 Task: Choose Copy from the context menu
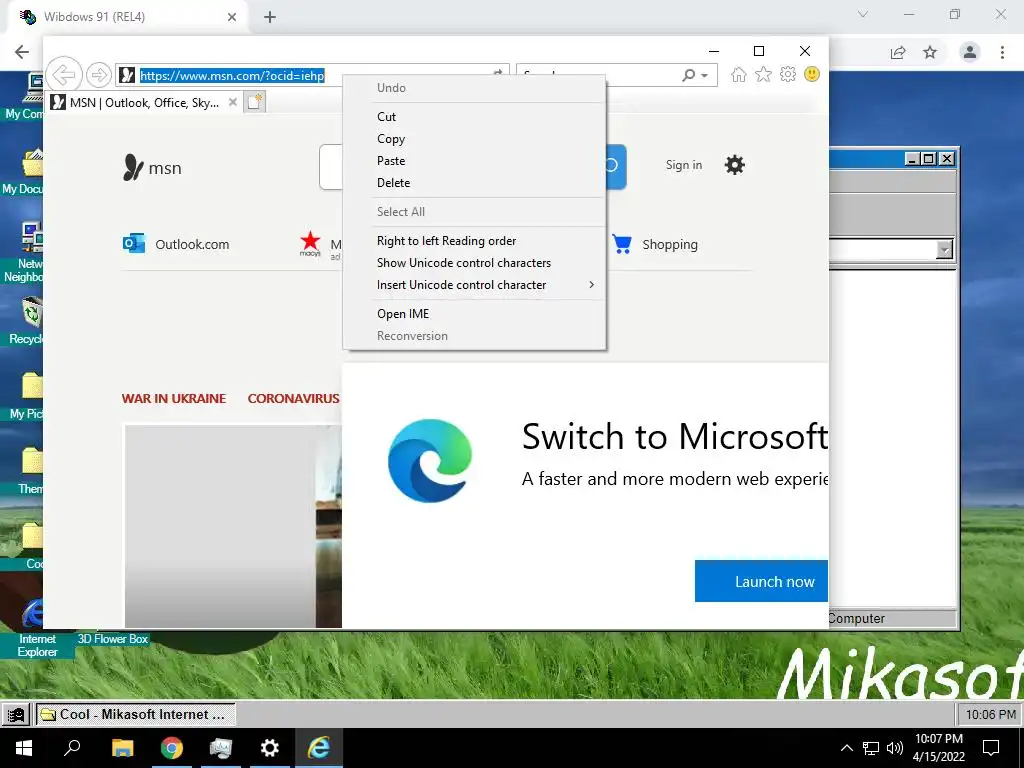(473, 139)
